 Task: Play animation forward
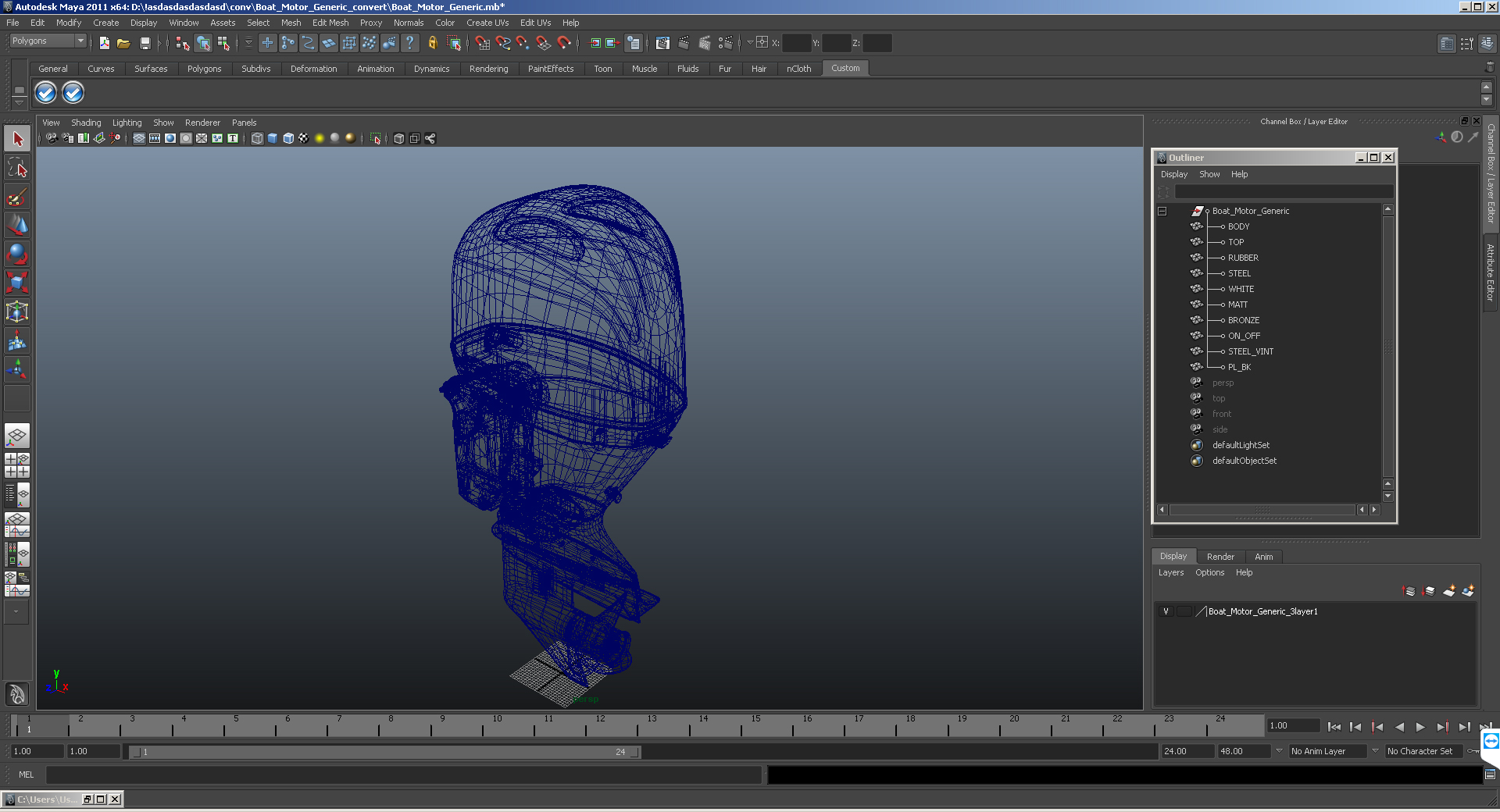(x=1420, y=727)
